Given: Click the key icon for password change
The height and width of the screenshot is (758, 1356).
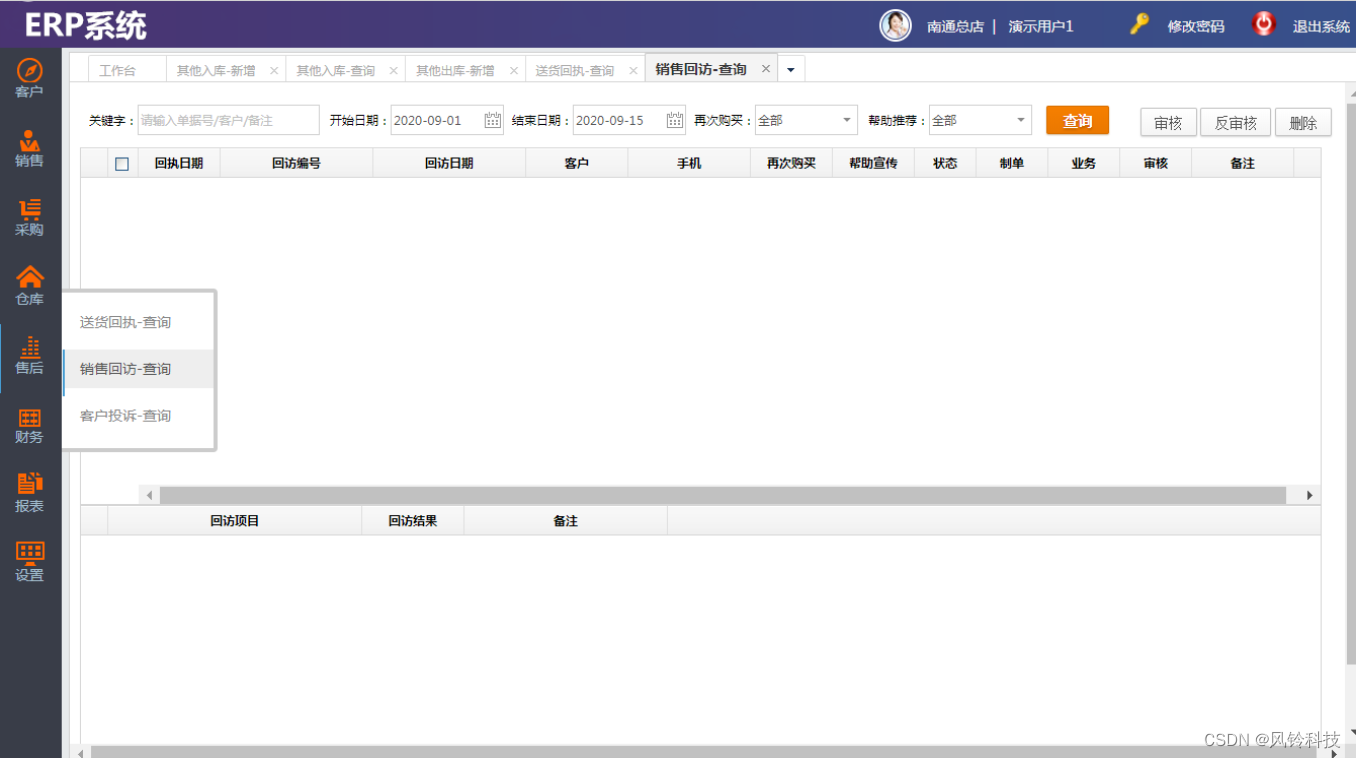Looking at the screenshot, I should click(x=1139, y=25).
